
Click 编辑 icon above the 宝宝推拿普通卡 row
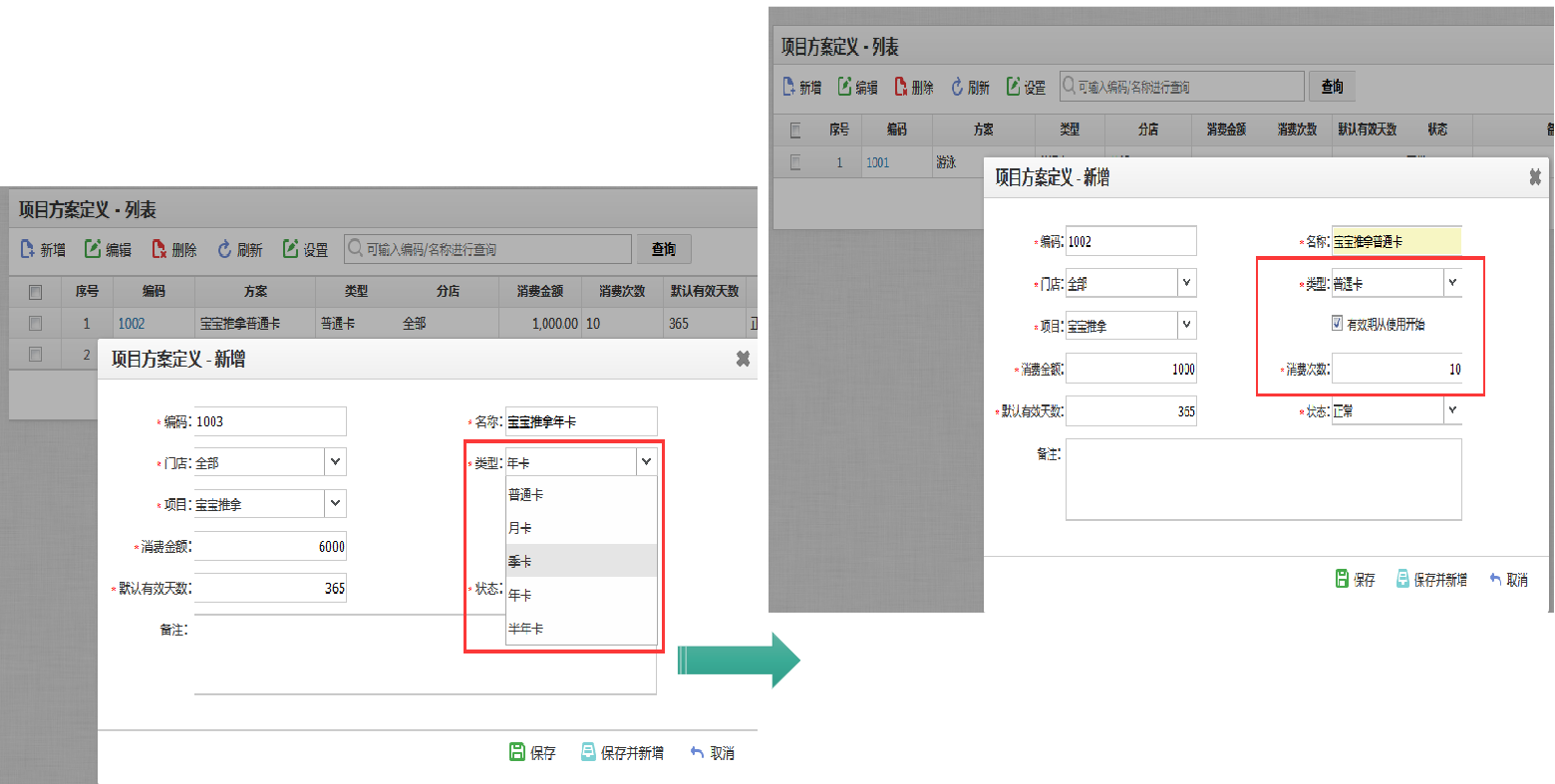click(x=93, y=249)
